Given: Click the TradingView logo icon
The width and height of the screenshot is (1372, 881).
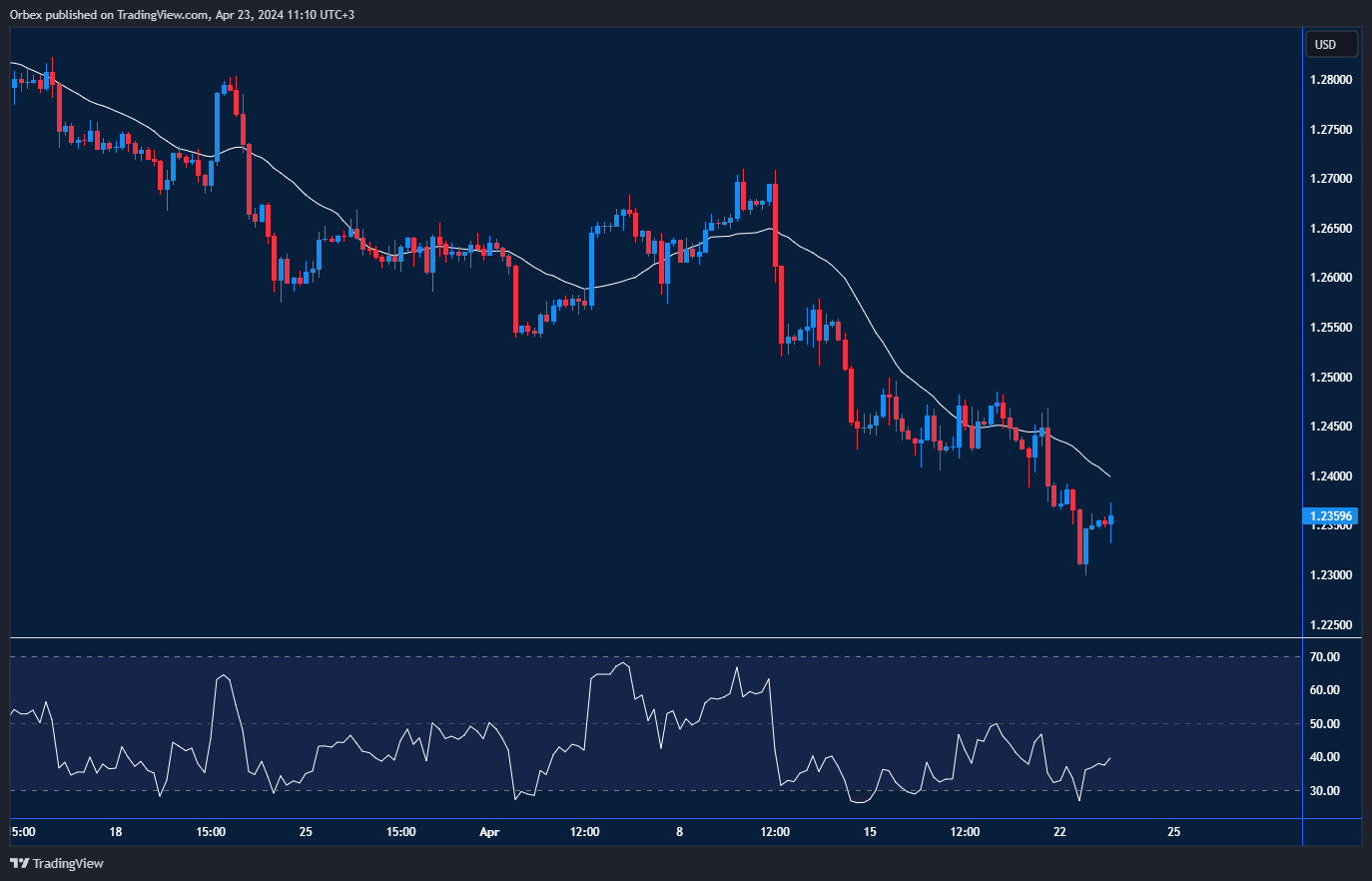Looking at the screenshot, I should pyautogui.click(x=18, y=863).
